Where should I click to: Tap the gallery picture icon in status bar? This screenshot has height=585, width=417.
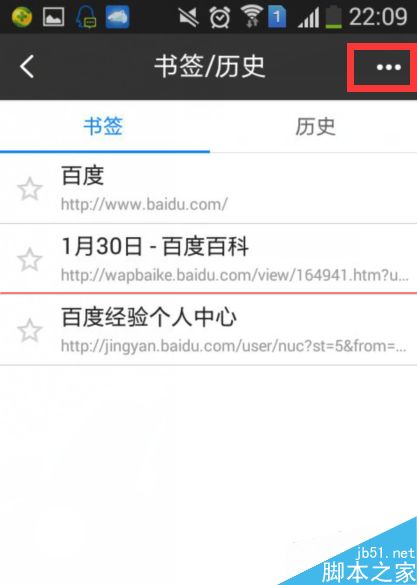click(53, 17)
